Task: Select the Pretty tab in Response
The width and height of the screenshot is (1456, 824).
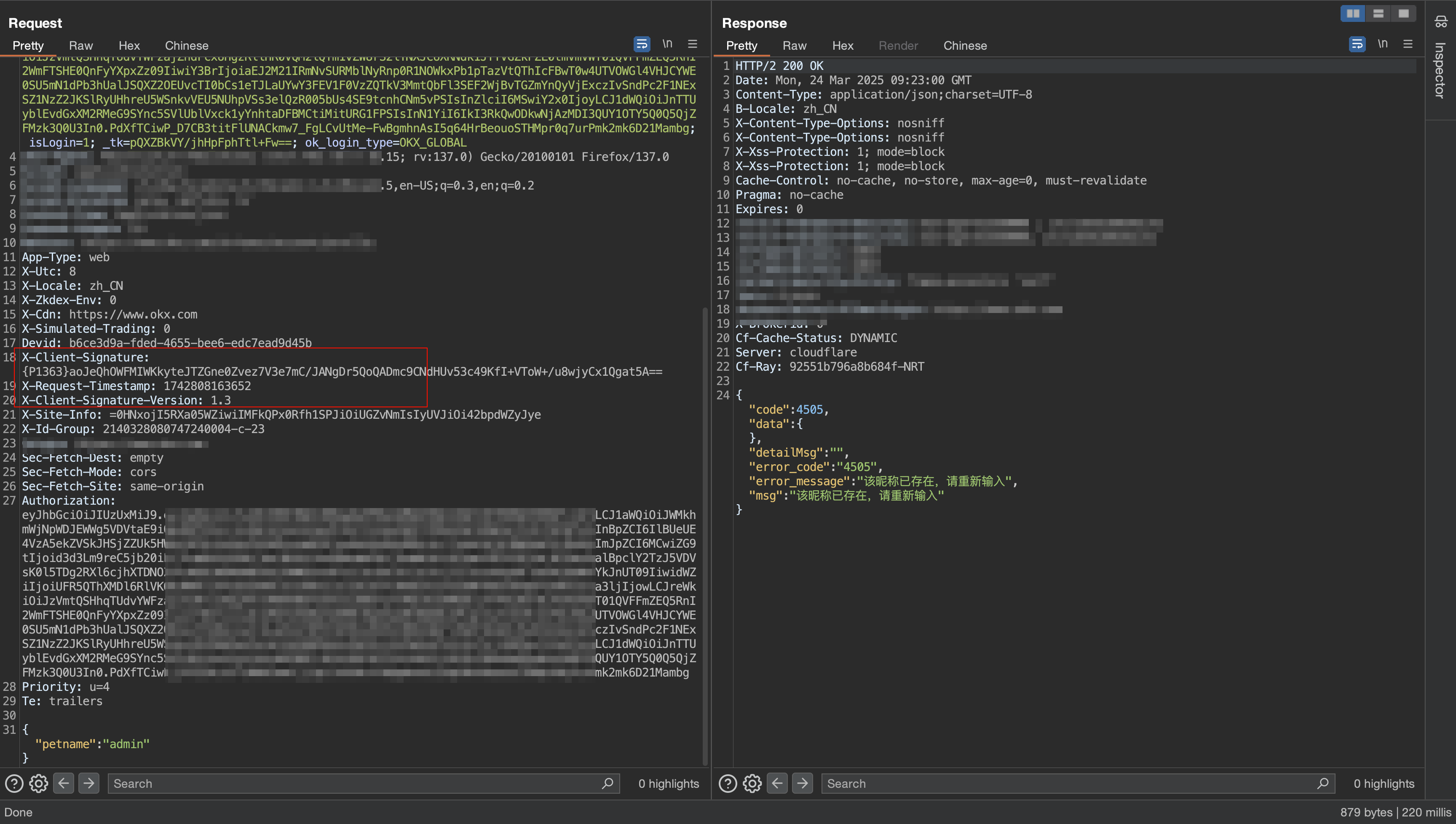Action: point(741,45)
